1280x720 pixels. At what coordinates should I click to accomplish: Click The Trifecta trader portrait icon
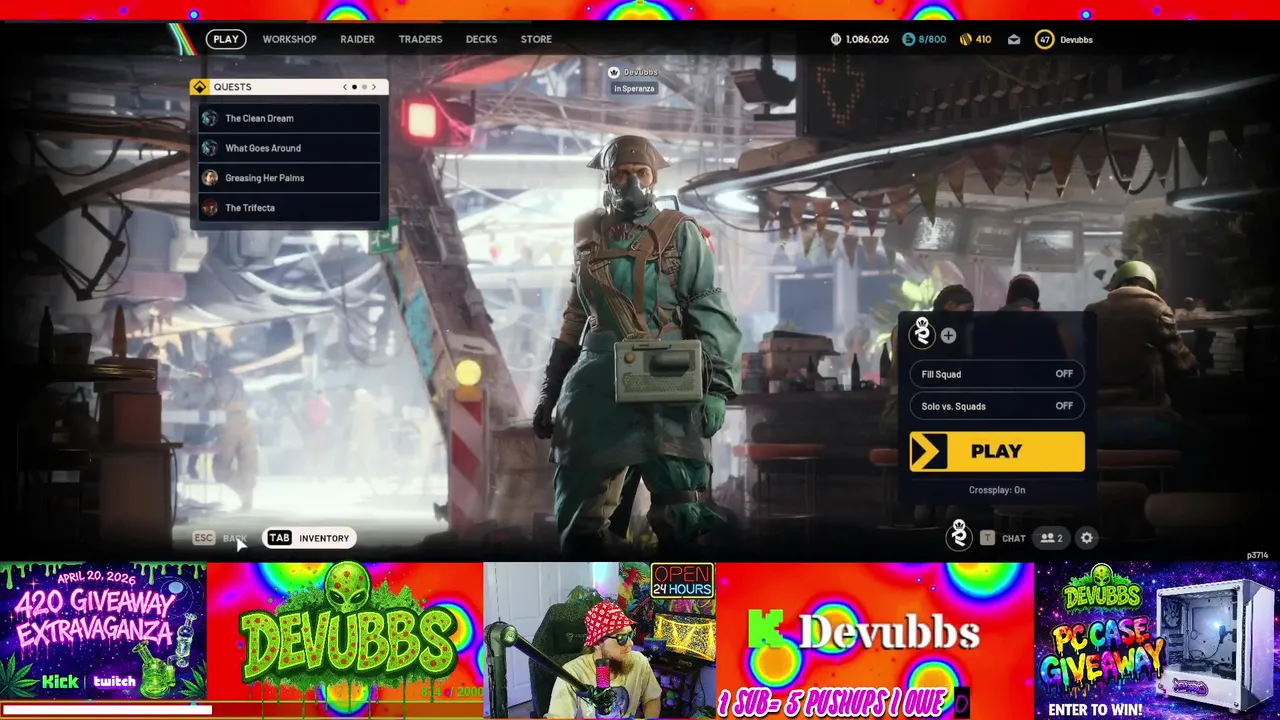point(209,208)
